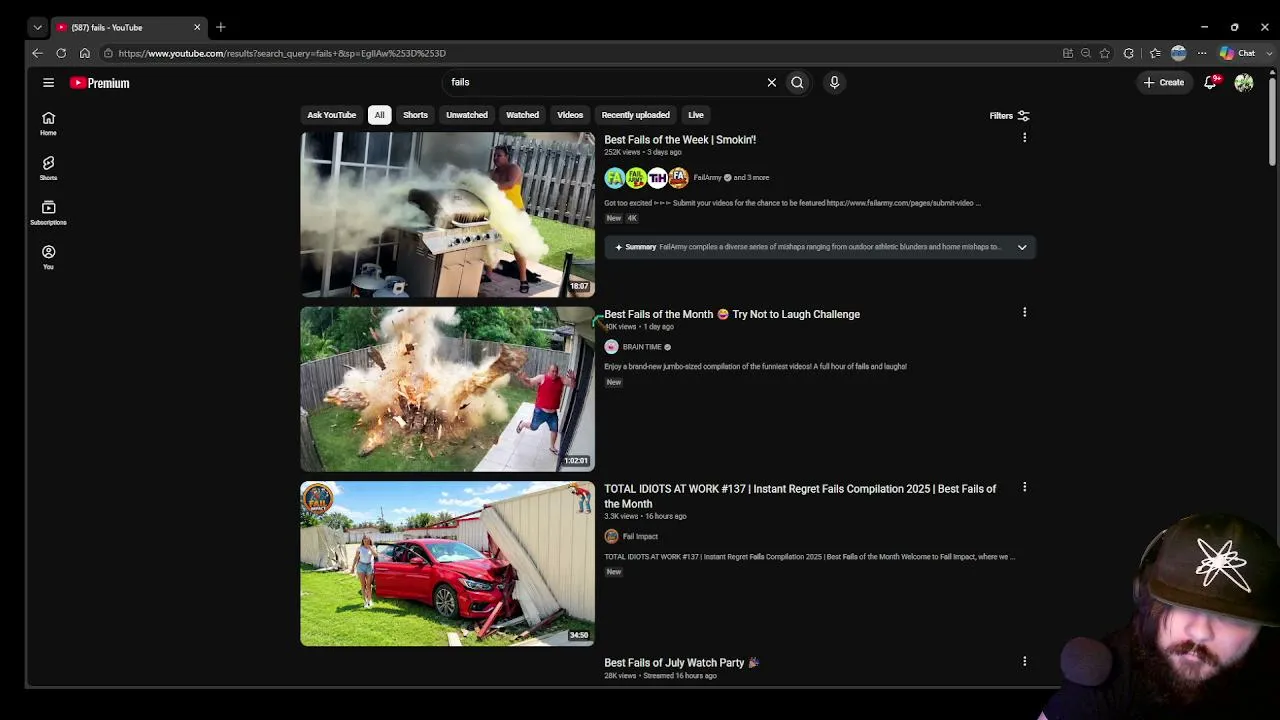Open the favorites list icon

tap(1155, 53)
